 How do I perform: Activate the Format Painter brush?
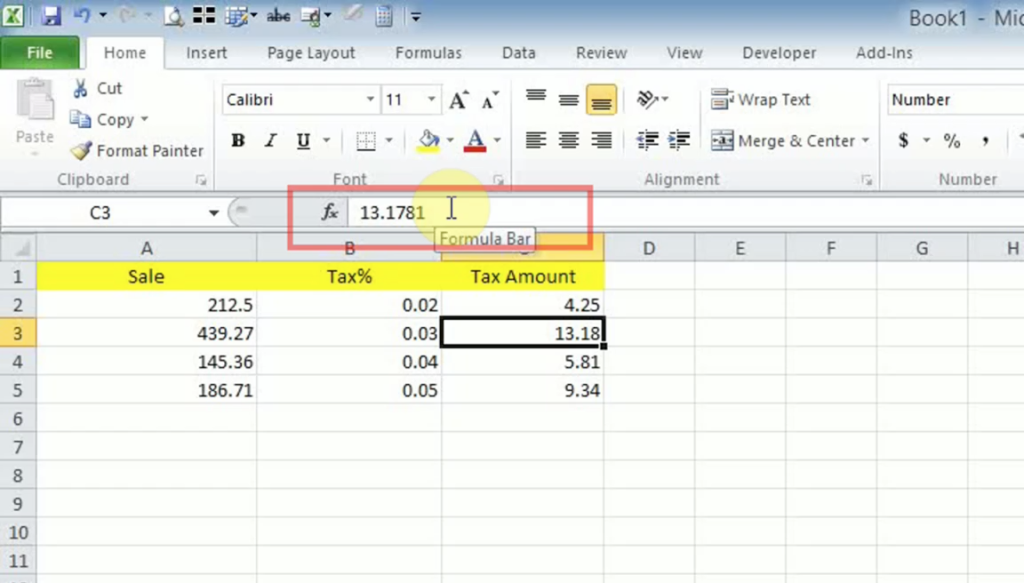click(x=80, y=151)
